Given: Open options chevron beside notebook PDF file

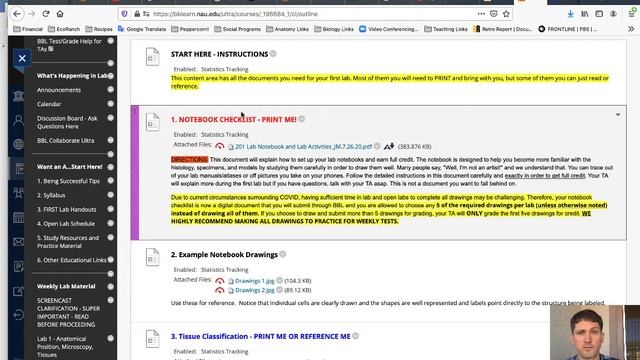Looking at the screenshot, I should pos(377,146).
